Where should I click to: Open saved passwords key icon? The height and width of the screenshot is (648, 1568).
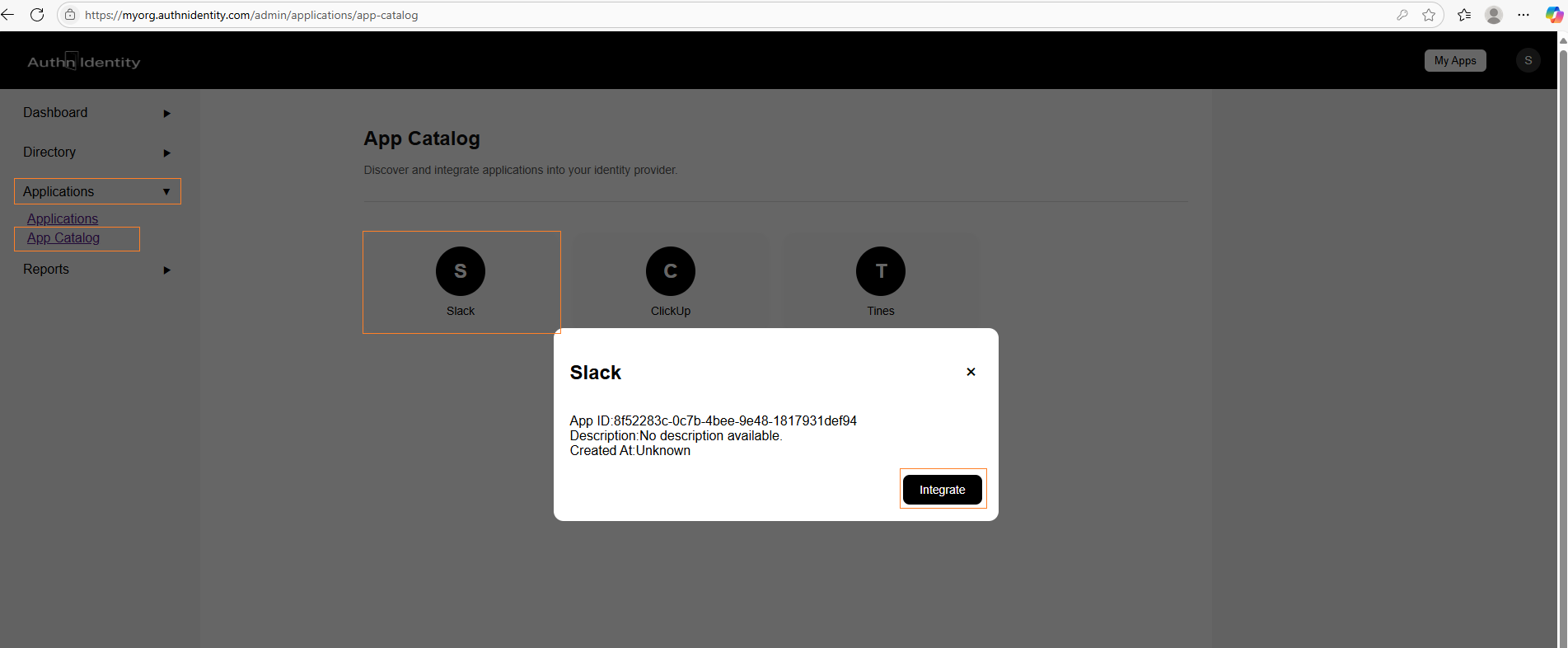click(1402, 15)
